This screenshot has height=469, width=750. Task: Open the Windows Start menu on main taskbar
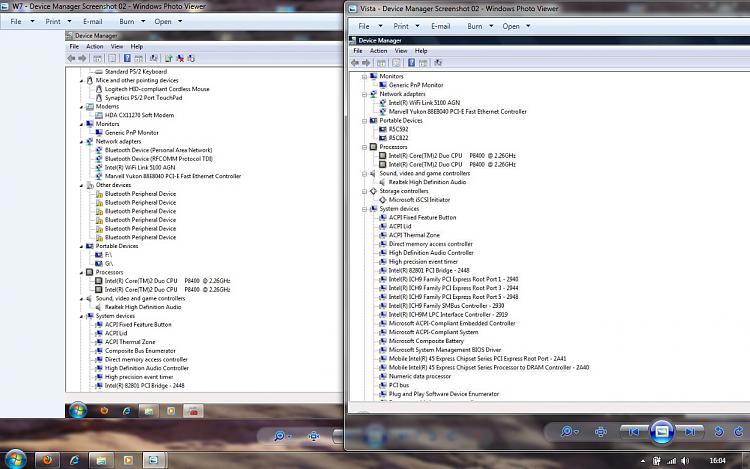[x=15, y=459]
